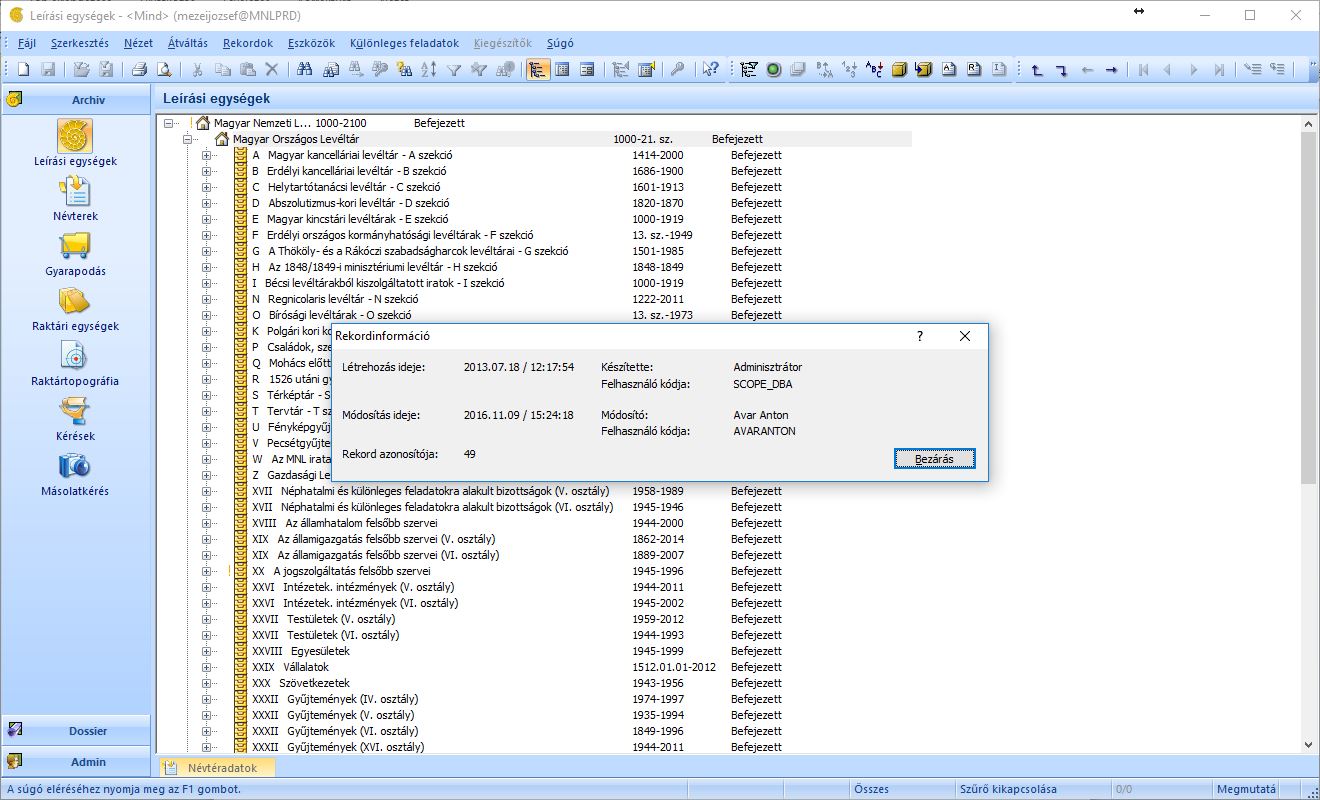Click the vertical scrollbar down arrow
The width and height of the screenshot is (1320, 800).
pyautogui.click(x=1309, y=744)
